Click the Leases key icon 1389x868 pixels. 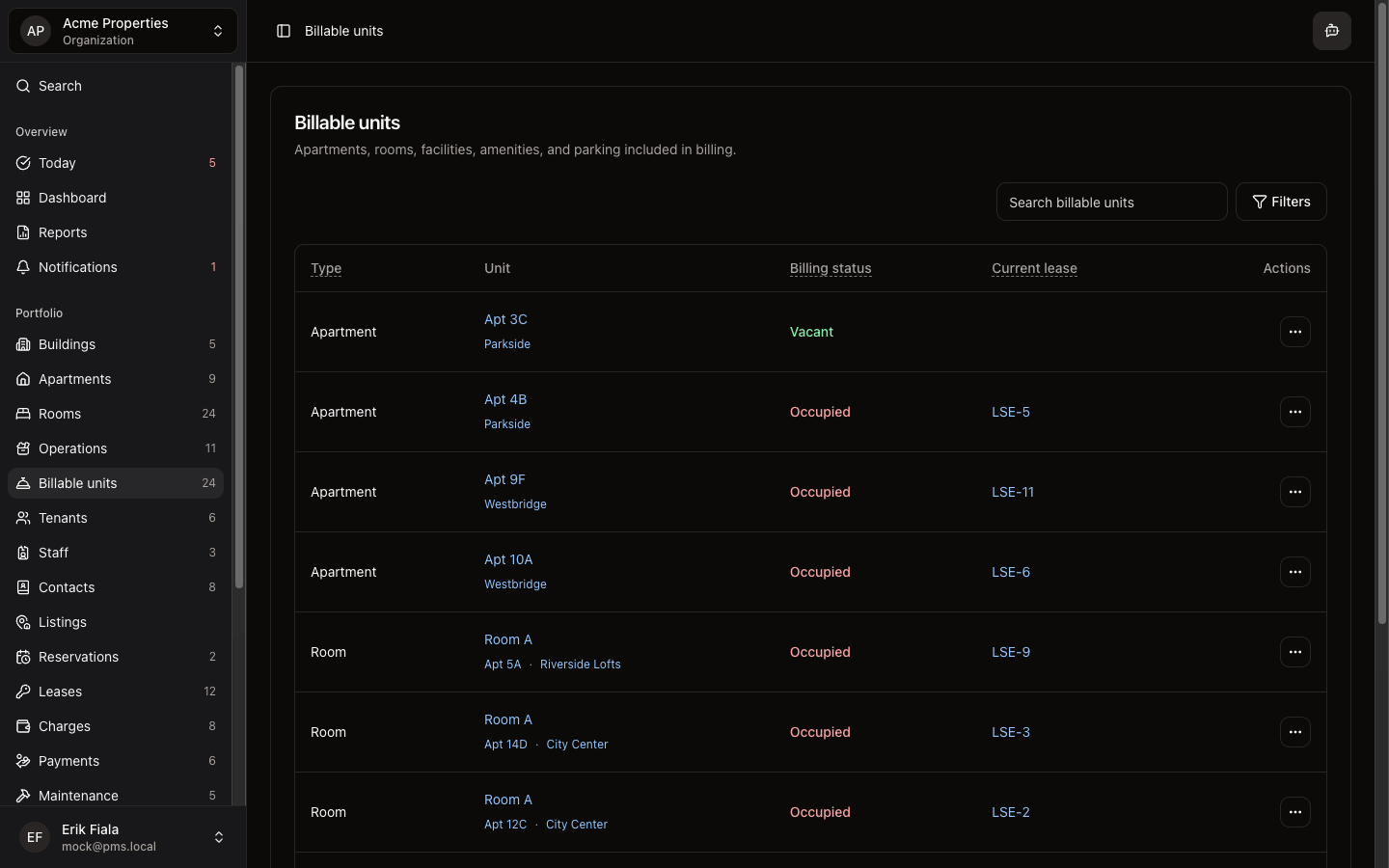point(22,692)
